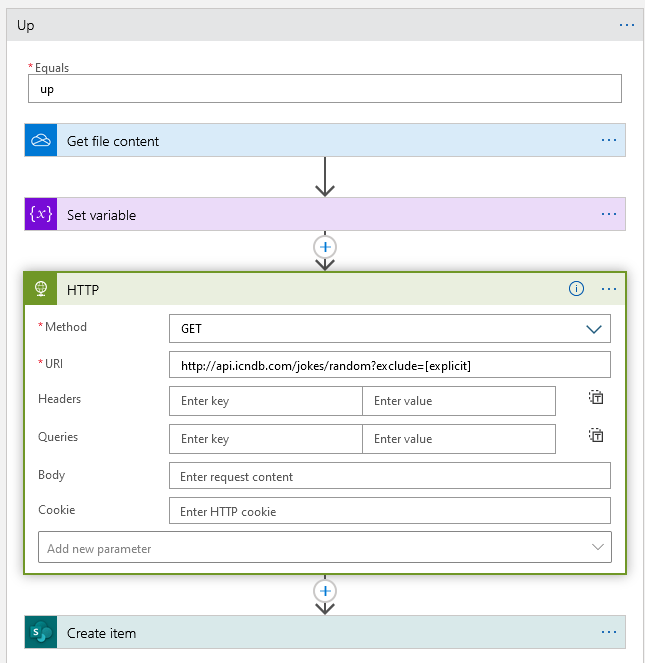The width and height of the screenshot is (645, 663).
Task: Open Create item ellipsis menu
Action: [x=609, y=633]
